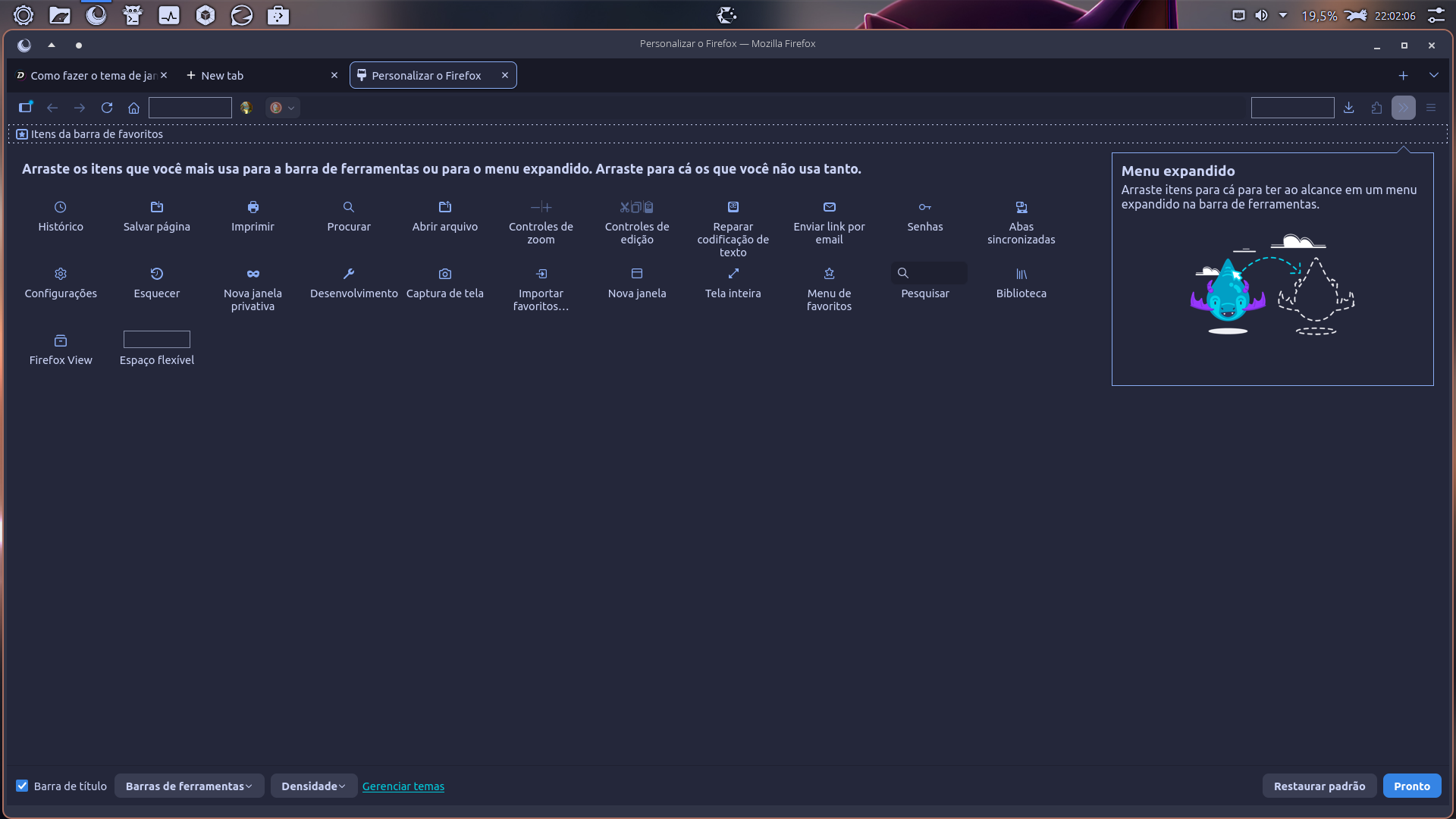Click the Captura de tela camera icon
This screenshot has height=819, width=1456.
pyautogui.click(x=445, y=274)
